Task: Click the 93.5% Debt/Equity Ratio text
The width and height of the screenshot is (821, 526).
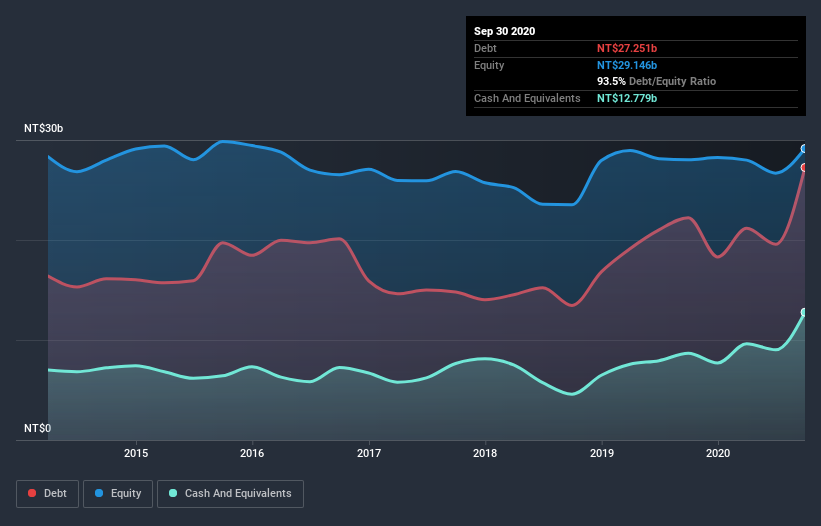Action: (x=657, y=81)
